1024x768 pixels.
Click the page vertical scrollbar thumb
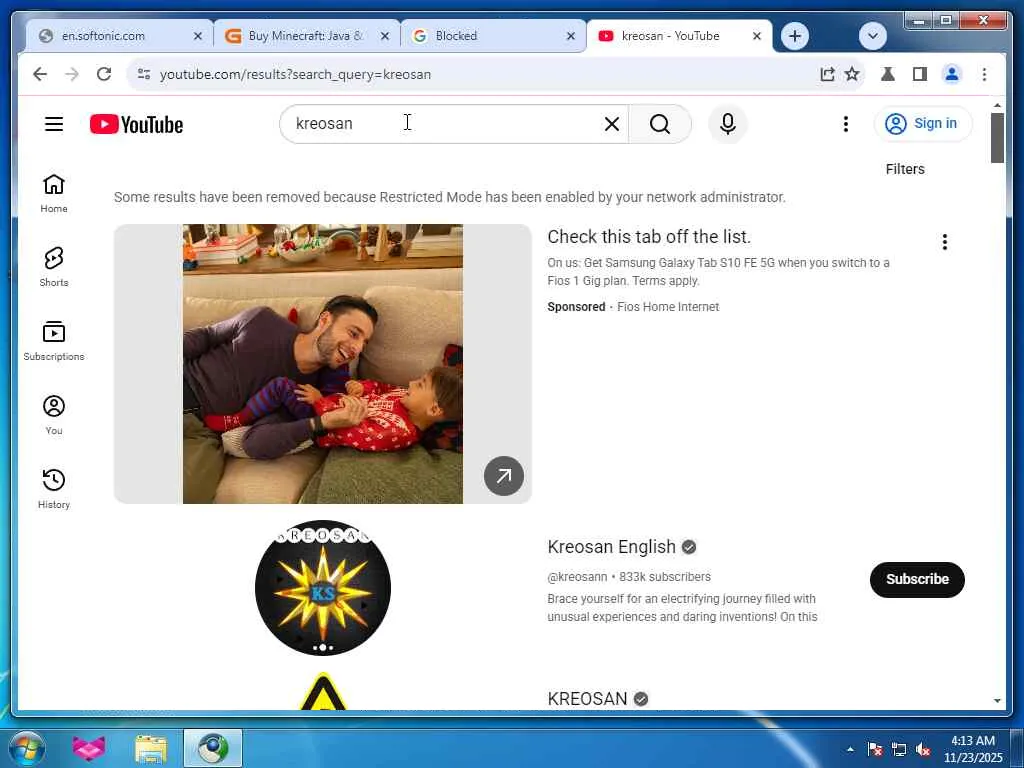[x=997, y=138]
